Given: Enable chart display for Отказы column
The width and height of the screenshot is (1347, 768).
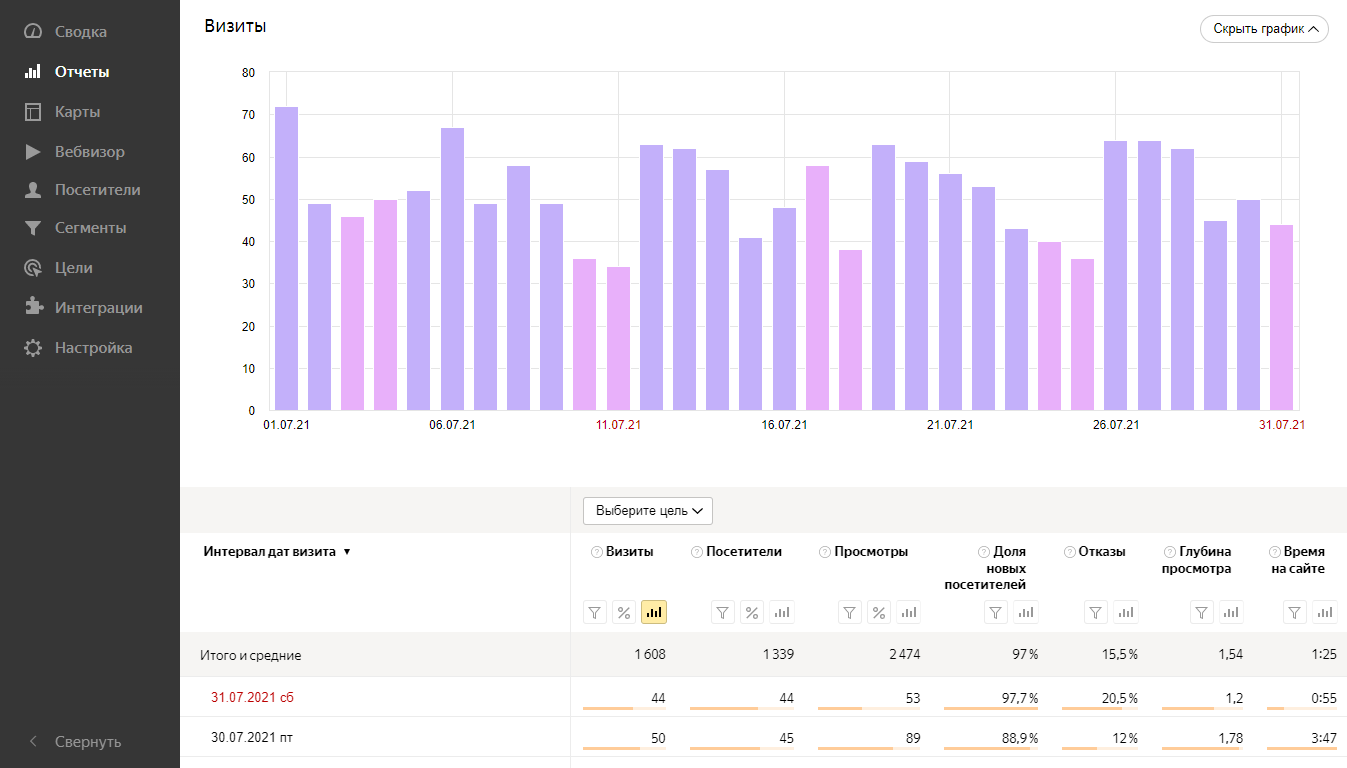Looking at the screenshot, I should coord(1125,613).
